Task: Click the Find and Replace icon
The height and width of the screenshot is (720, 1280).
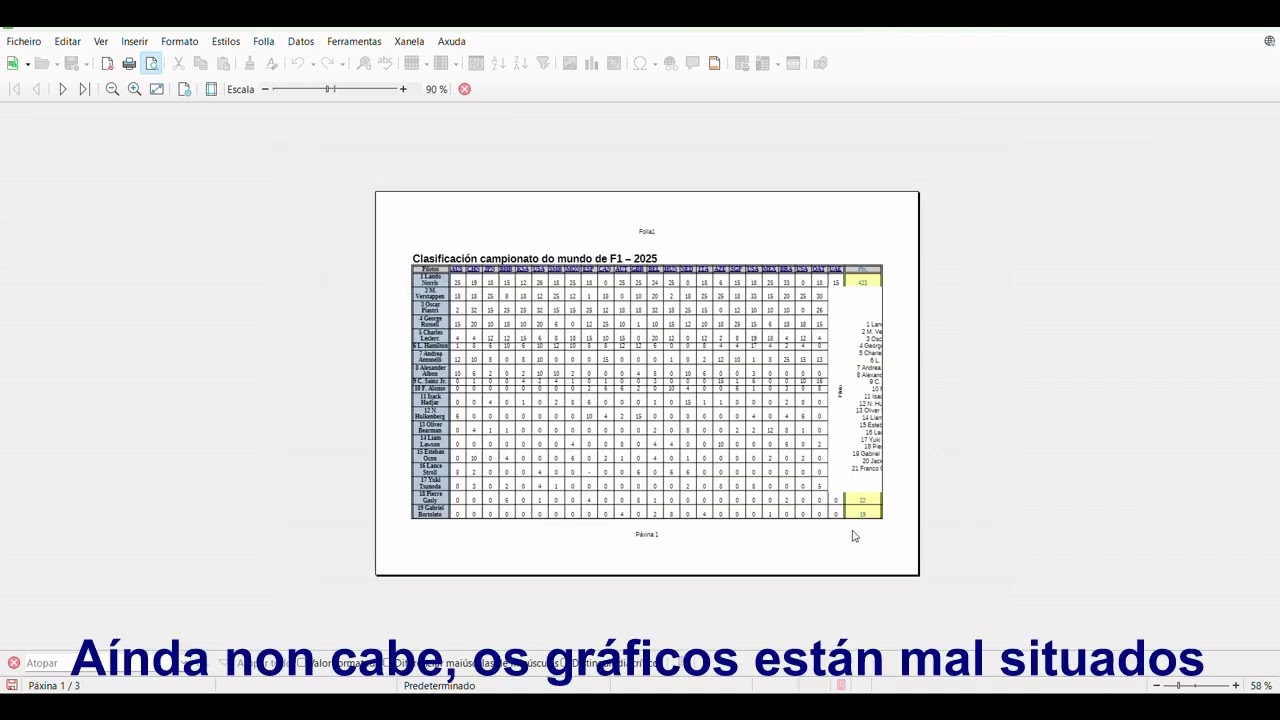Action: click(364, 64)
